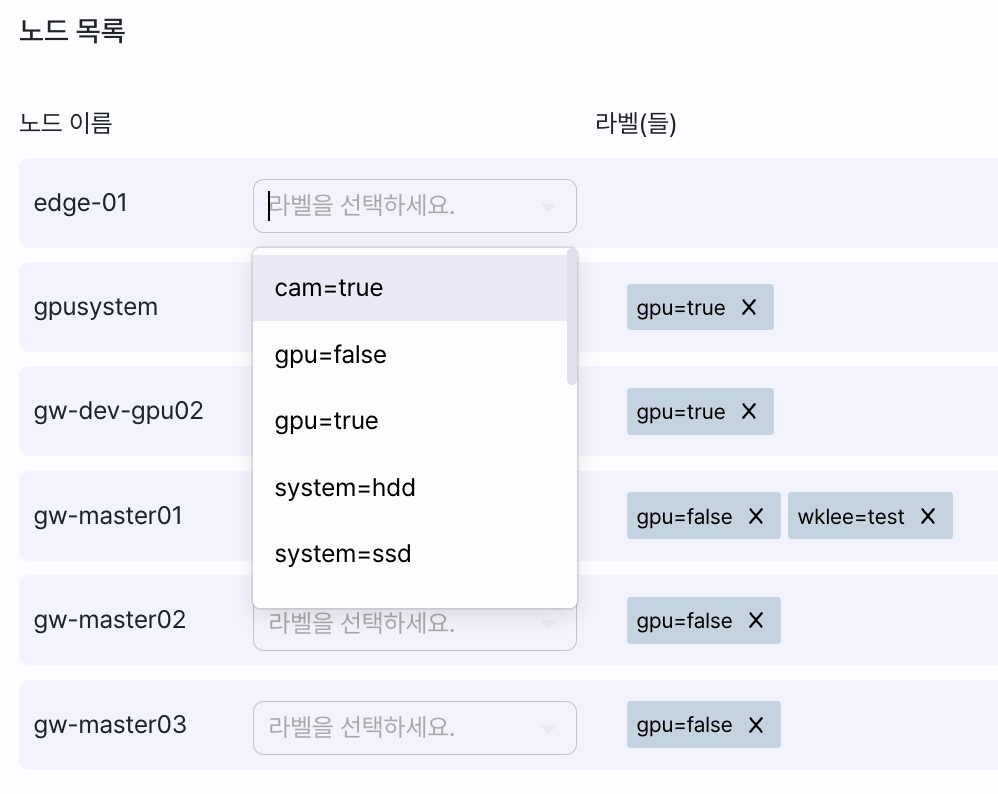Remove gpu=true label from gpusystem
The height and width of the screenshot is (794, 998).
(x=749, y=308)
